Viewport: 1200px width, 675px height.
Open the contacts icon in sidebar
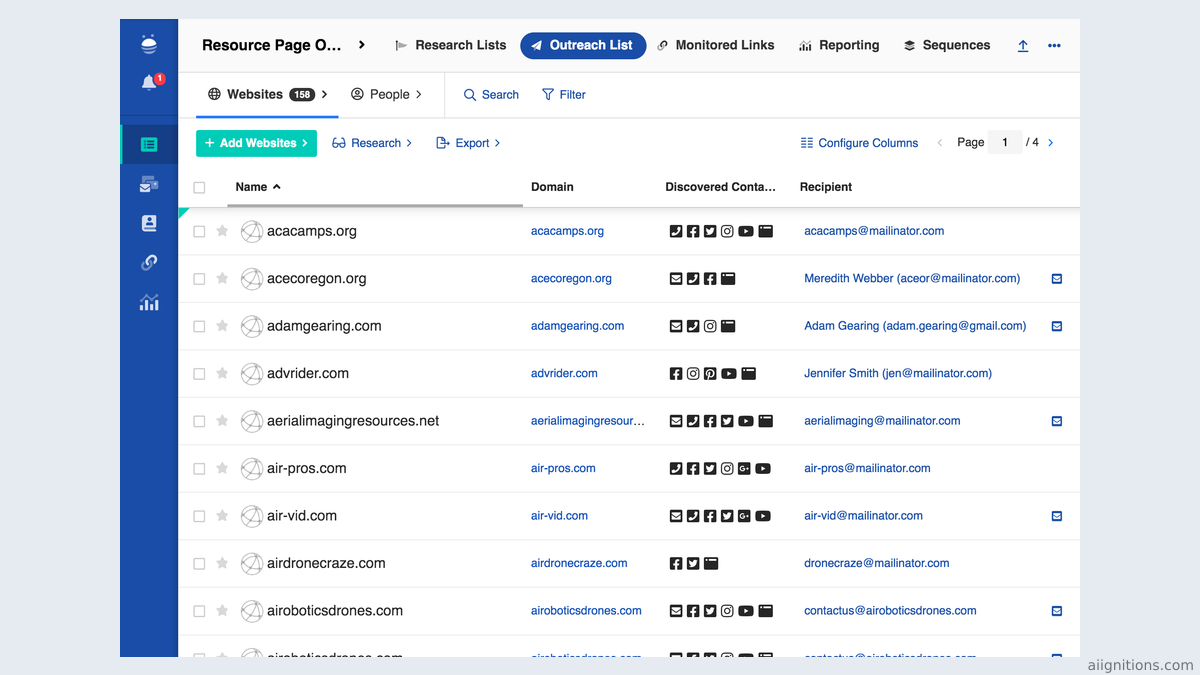pos(149,223)
